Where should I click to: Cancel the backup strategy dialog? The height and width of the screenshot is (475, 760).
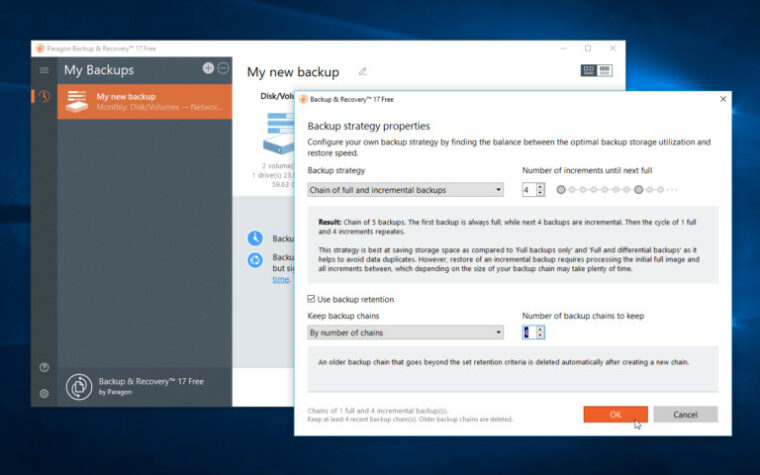[685, 414]
